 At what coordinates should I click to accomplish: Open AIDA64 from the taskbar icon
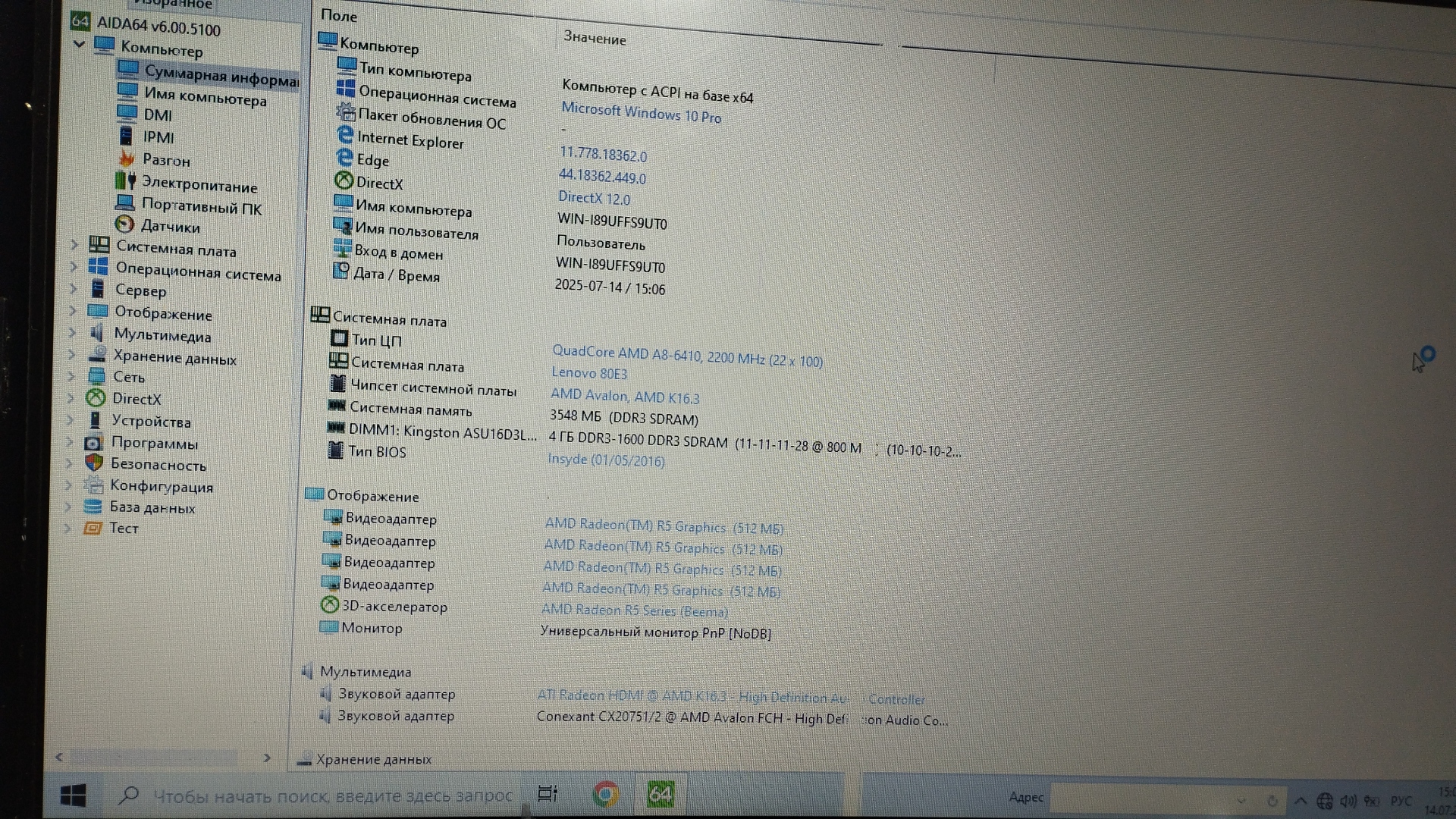[x=660, y=794]
